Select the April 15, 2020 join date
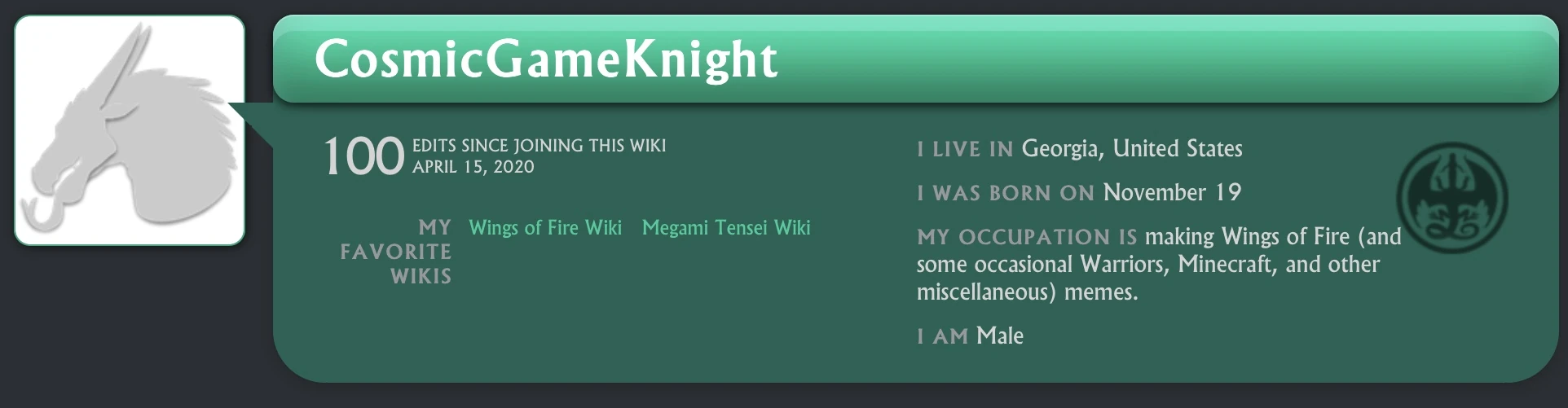 point(473,167)
